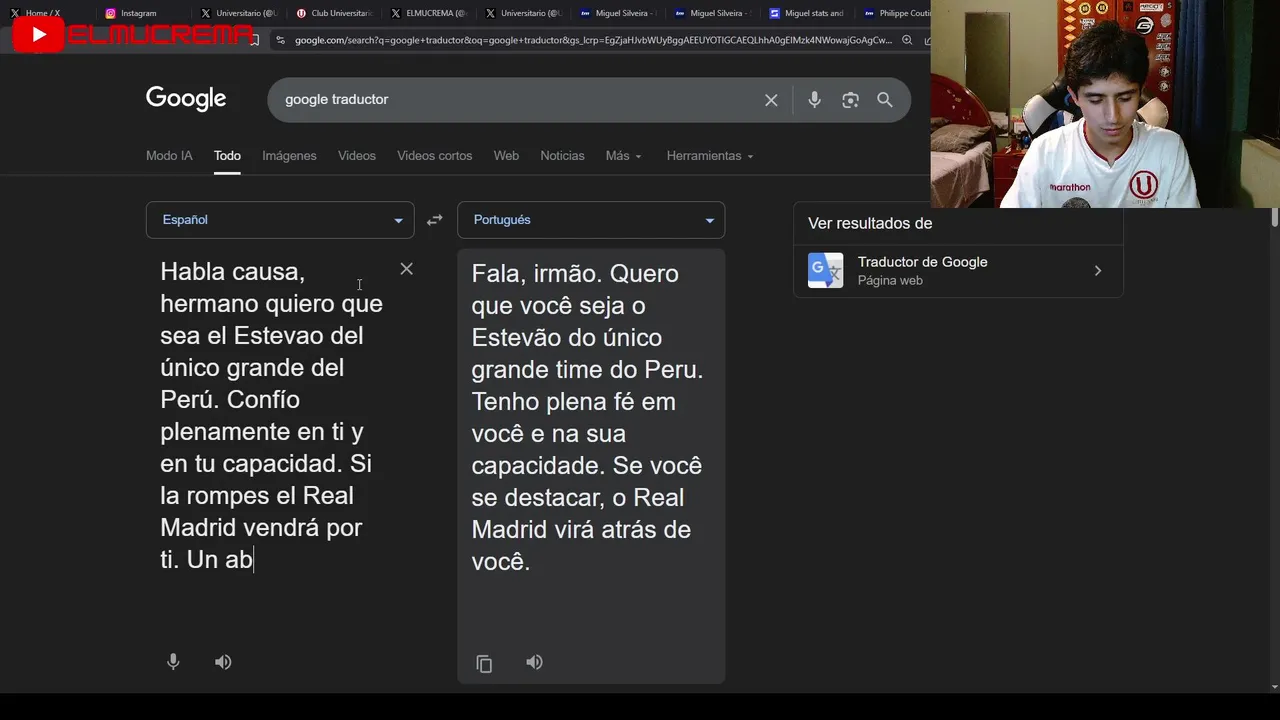Switch to Web results

point(506,156)
